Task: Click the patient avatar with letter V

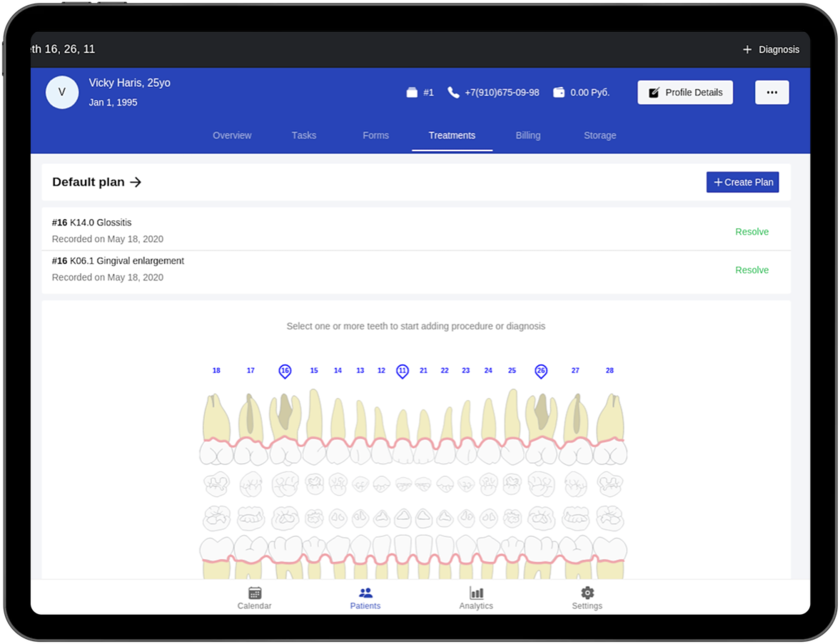Action: tap(62, 92)
